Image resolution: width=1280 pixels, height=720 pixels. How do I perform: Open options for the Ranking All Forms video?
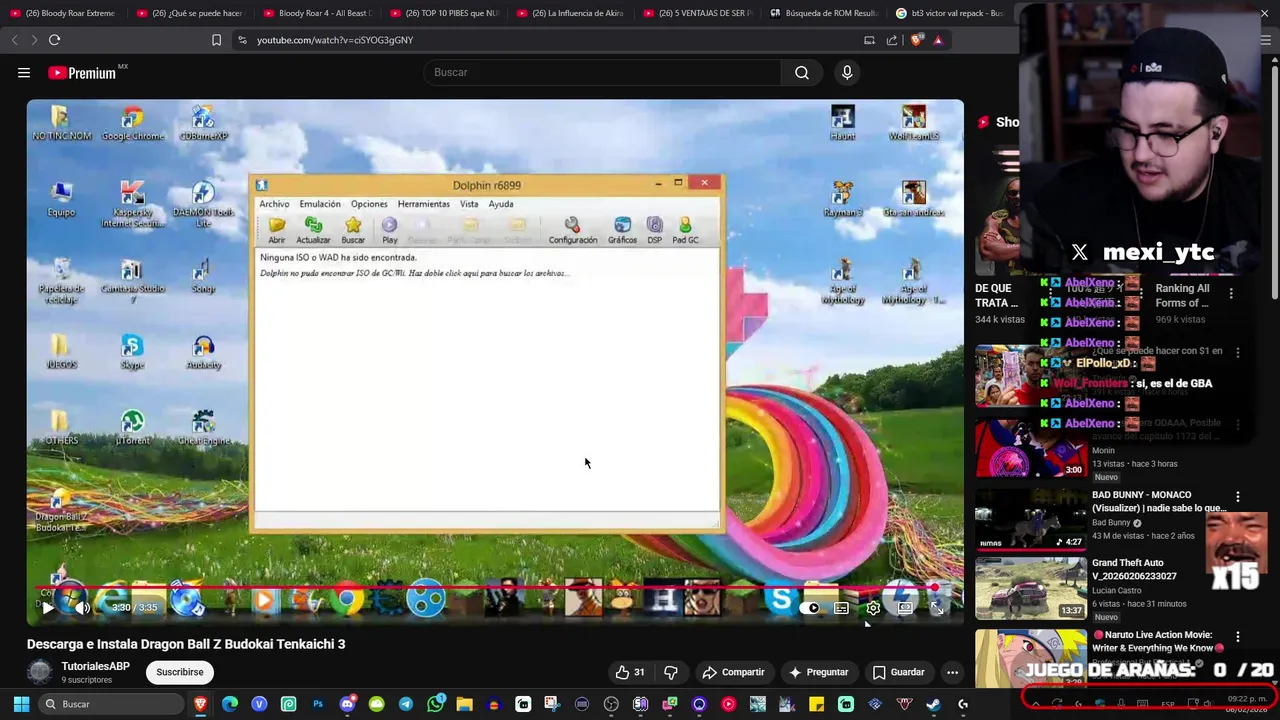pyautogui.click(x=1231, y=294)
